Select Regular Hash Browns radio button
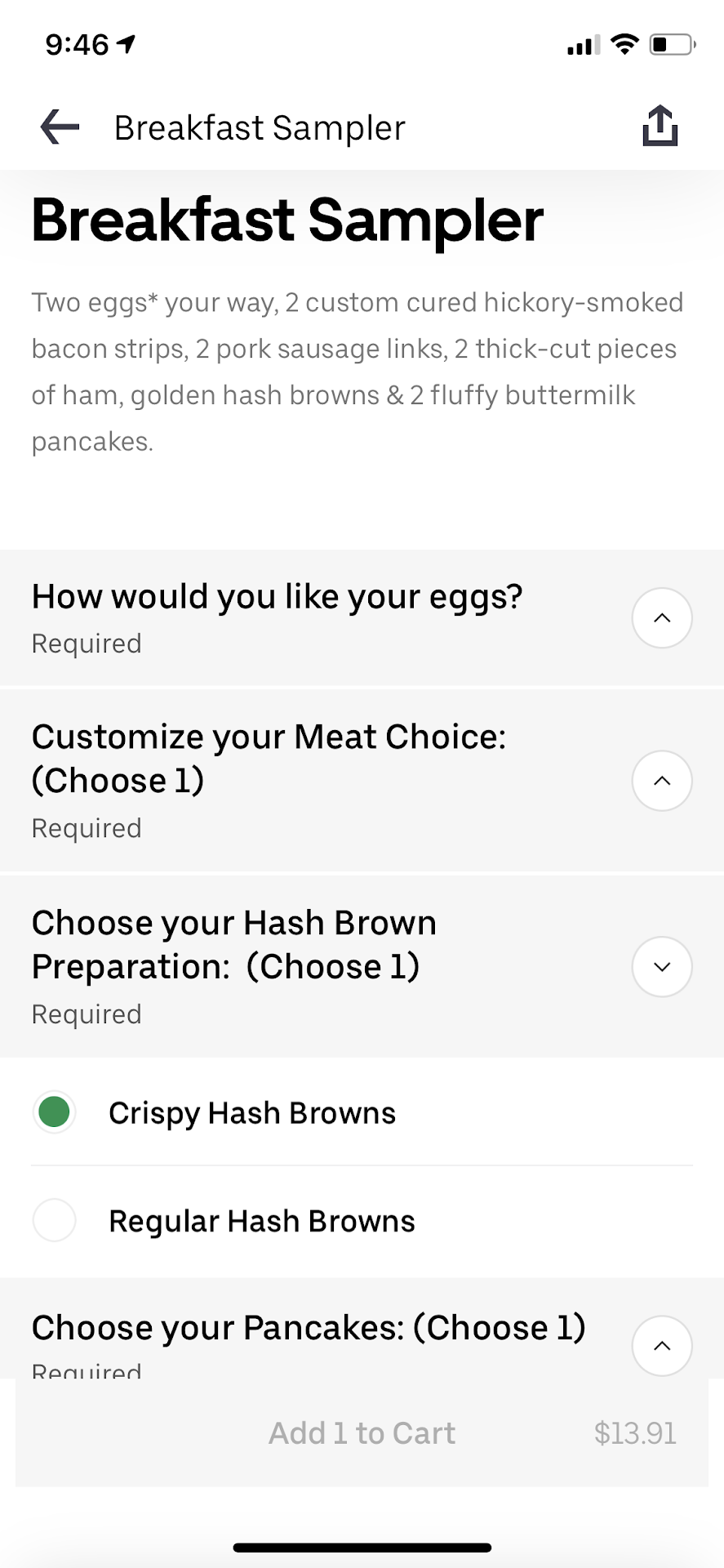724x1568 pixels. click(x=55, y=1220)
